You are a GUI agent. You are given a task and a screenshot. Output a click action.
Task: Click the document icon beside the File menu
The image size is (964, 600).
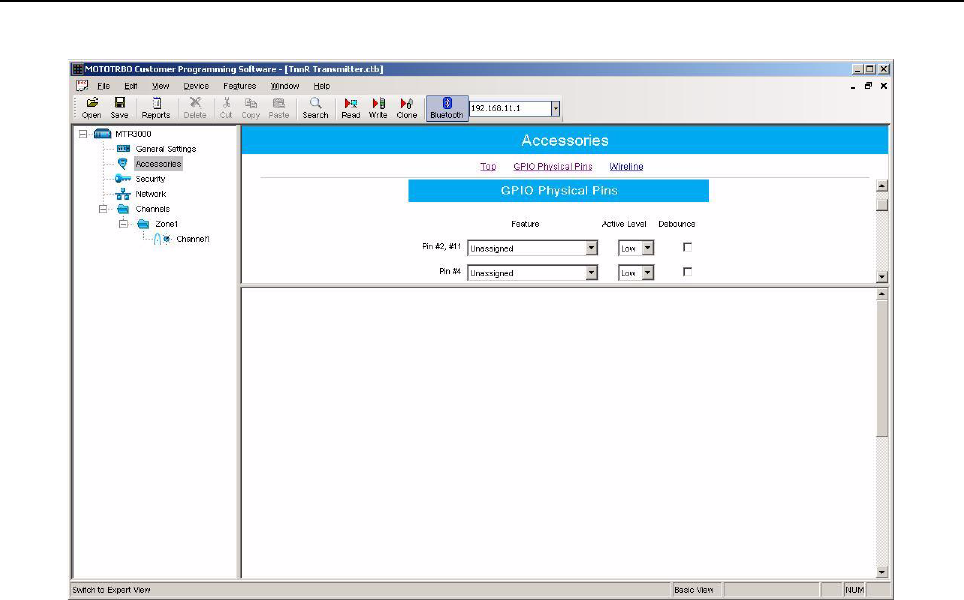point(82,86)
